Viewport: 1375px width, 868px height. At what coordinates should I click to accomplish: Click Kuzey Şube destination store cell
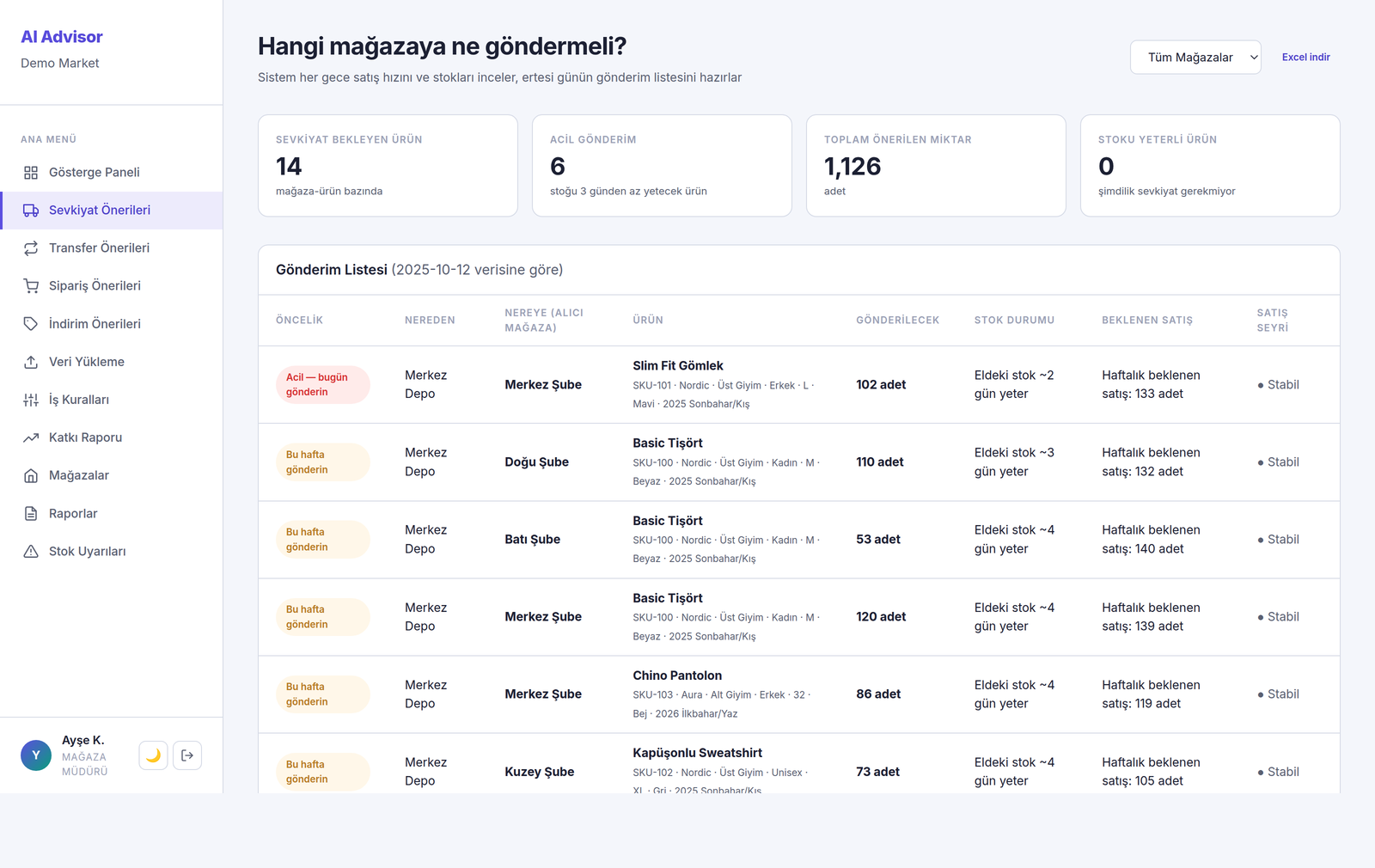[x=540, y=772]
